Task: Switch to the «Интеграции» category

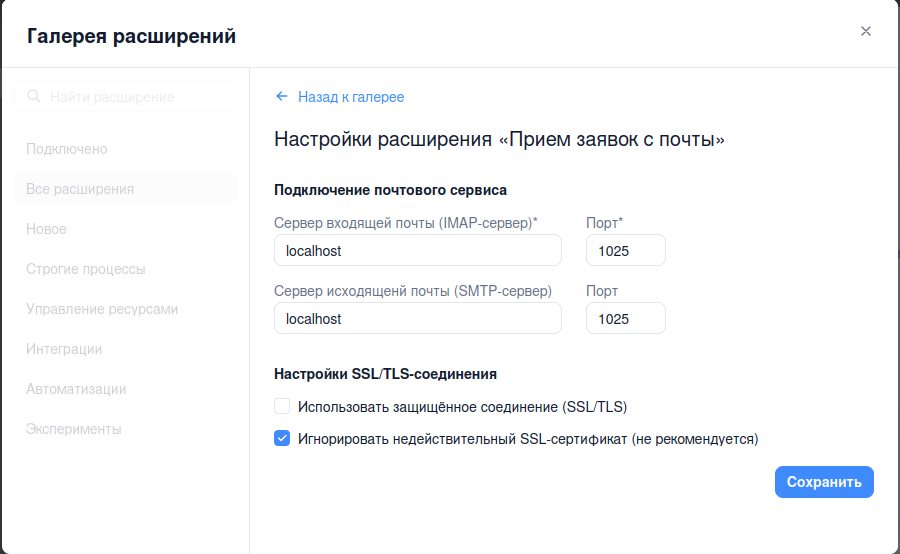Action: (x=64, y=349)
